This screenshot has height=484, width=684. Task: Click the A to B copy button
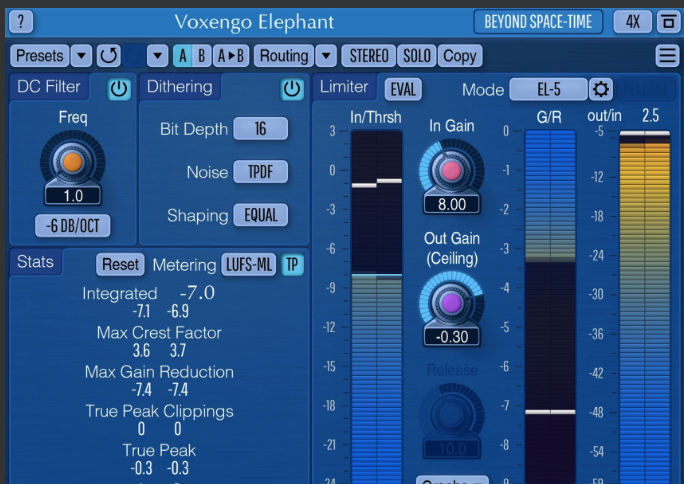tap(231, 56)
